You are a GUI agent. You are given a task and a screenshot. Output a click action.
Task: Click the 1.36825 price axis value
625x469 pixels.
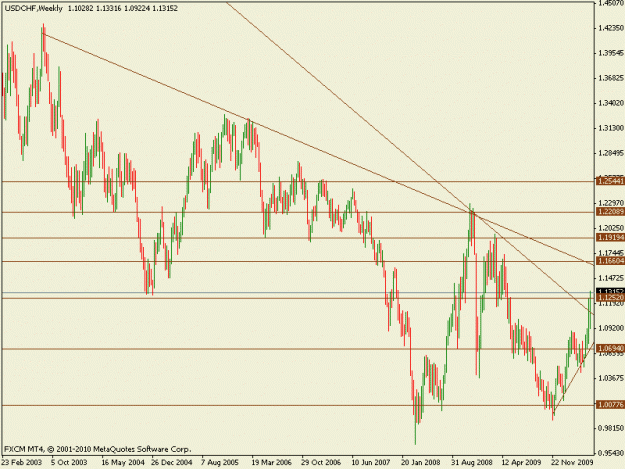(611, 78)
